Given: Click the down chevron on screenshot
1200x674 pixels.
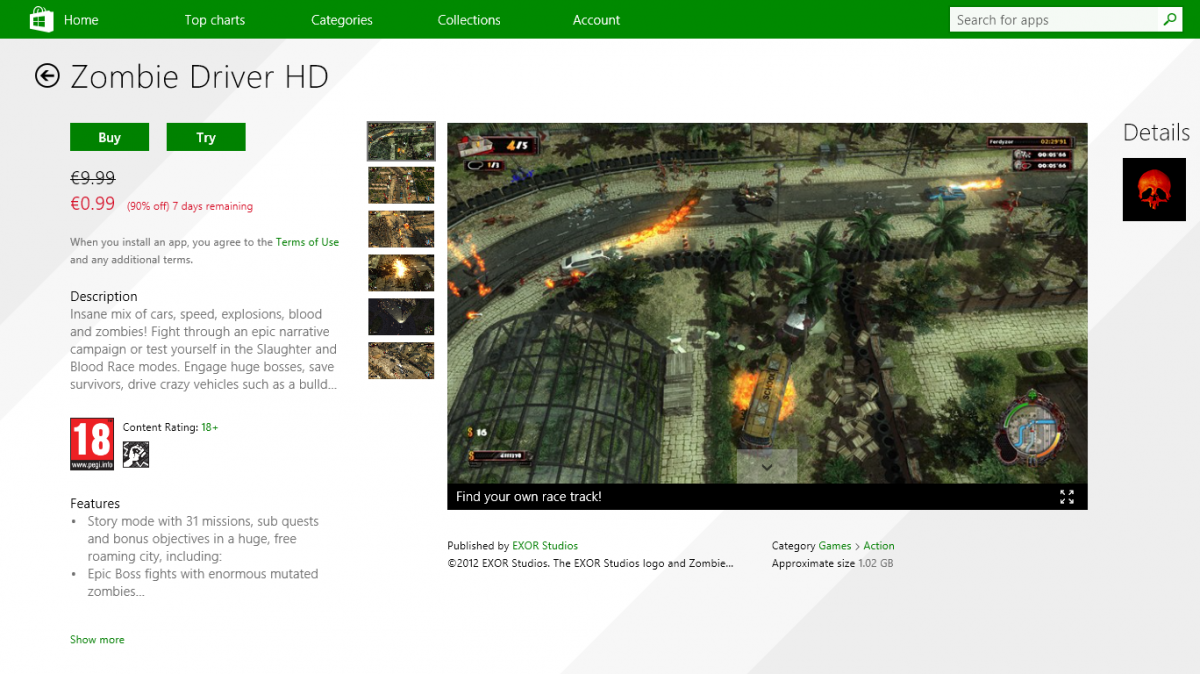Looking at the screenshot, I should (767, 467).
